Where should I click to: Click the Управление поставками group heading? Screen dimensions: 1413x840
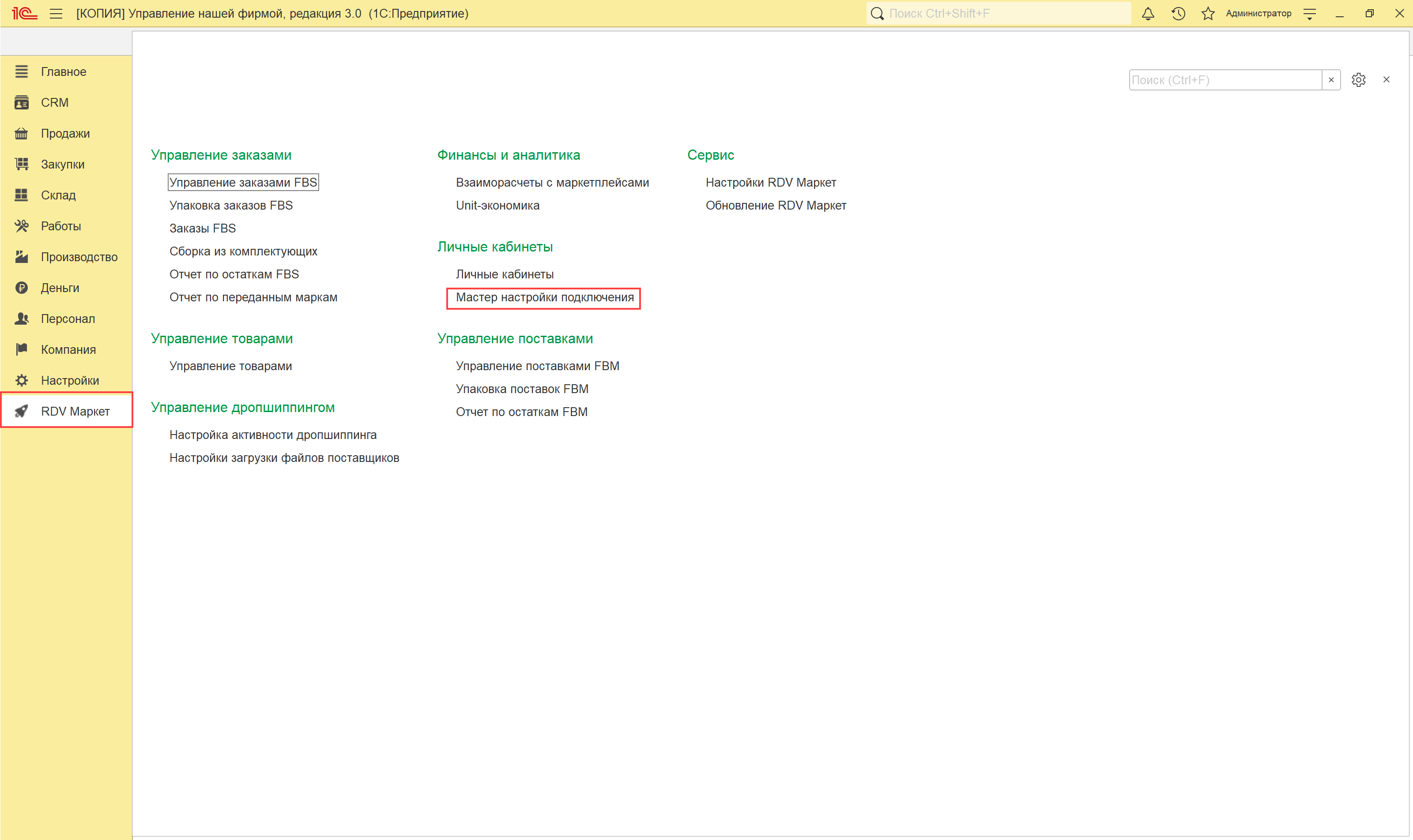click(x=515, y=338)
